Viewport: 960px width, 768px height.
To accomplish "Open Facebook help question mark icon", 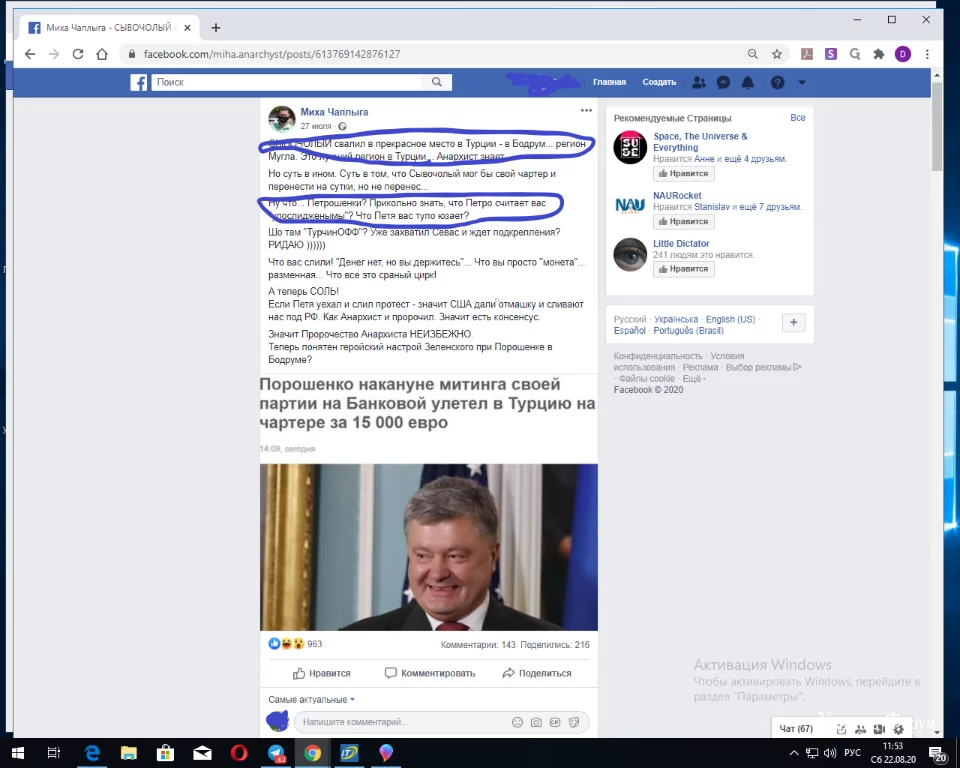I will coord(778,82).
